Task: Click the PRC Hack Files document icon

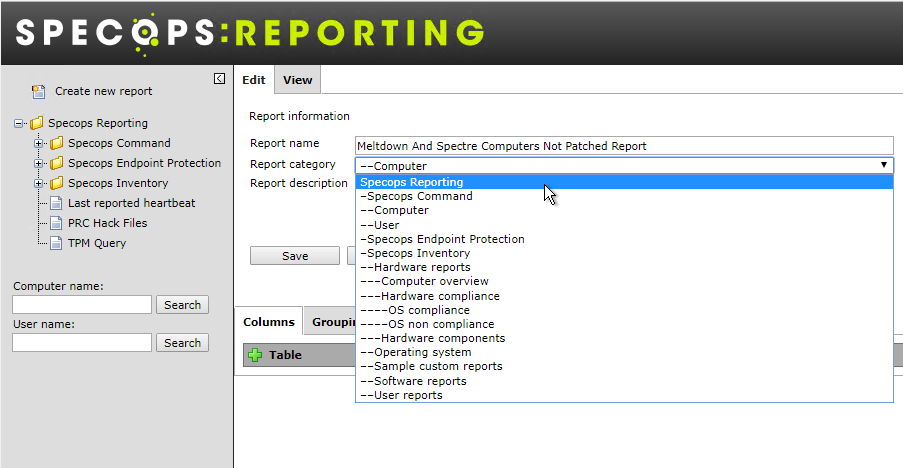Action: coord(56,223)
